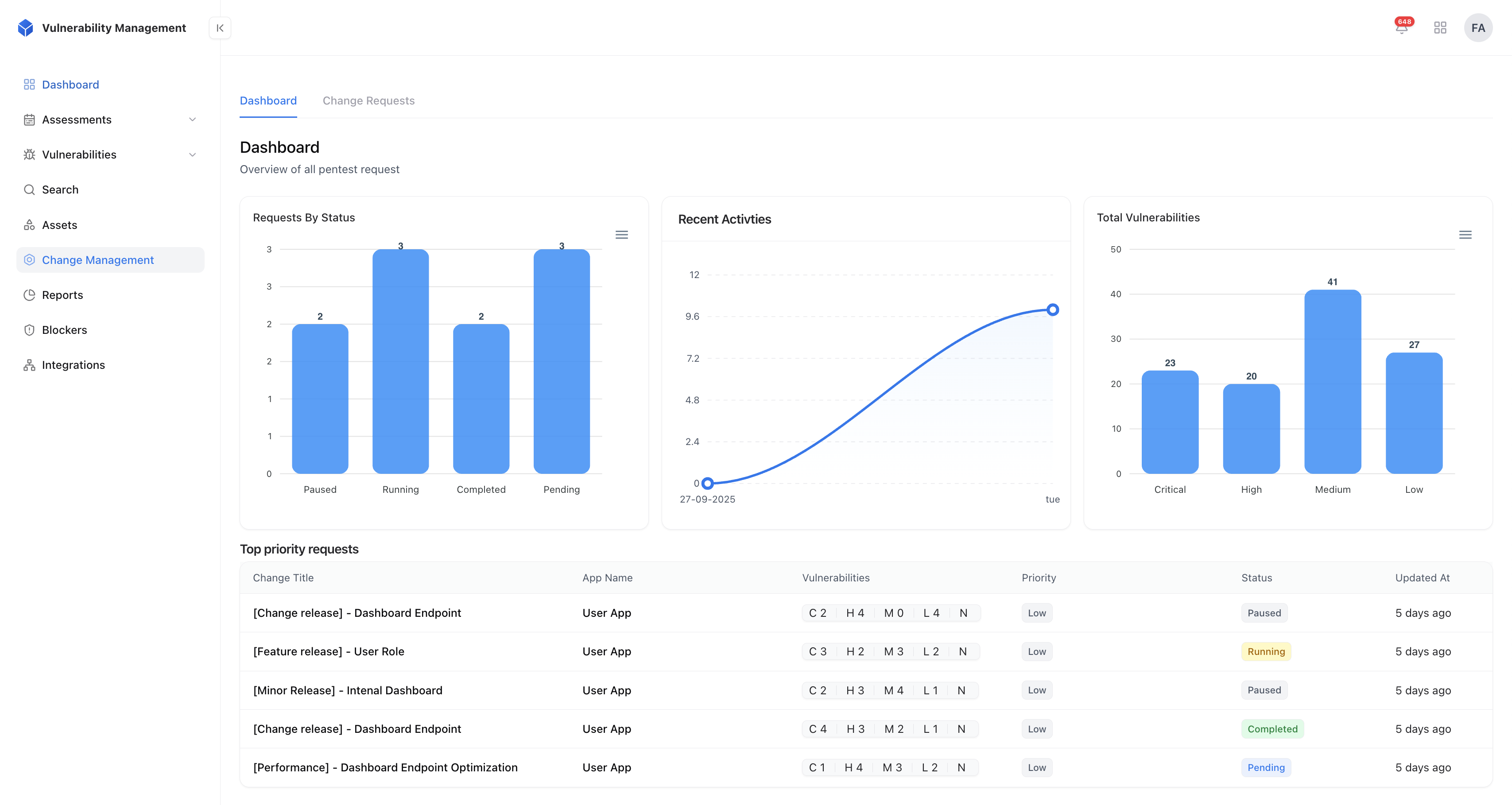
Task: Open the apps grid icon in header
Action: point(1440,28)
